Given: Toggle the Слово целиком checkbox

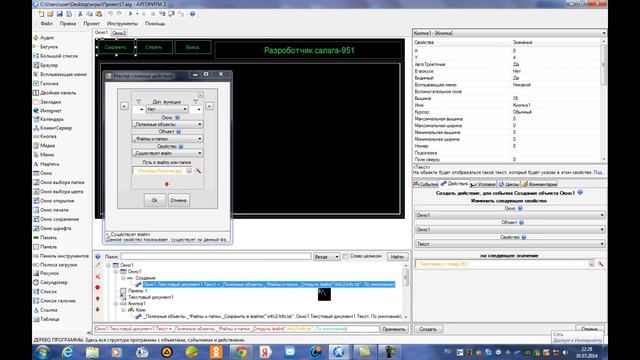Looking at the screenshot, I should (x=346, y=256).
